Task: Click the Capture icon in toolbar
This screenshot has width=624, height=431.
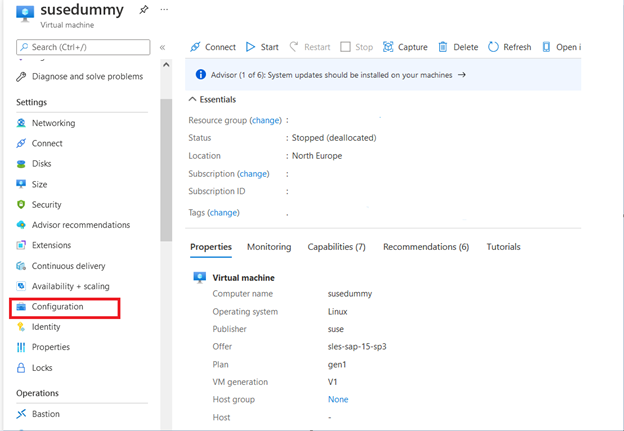Action: tap(388, 47)
